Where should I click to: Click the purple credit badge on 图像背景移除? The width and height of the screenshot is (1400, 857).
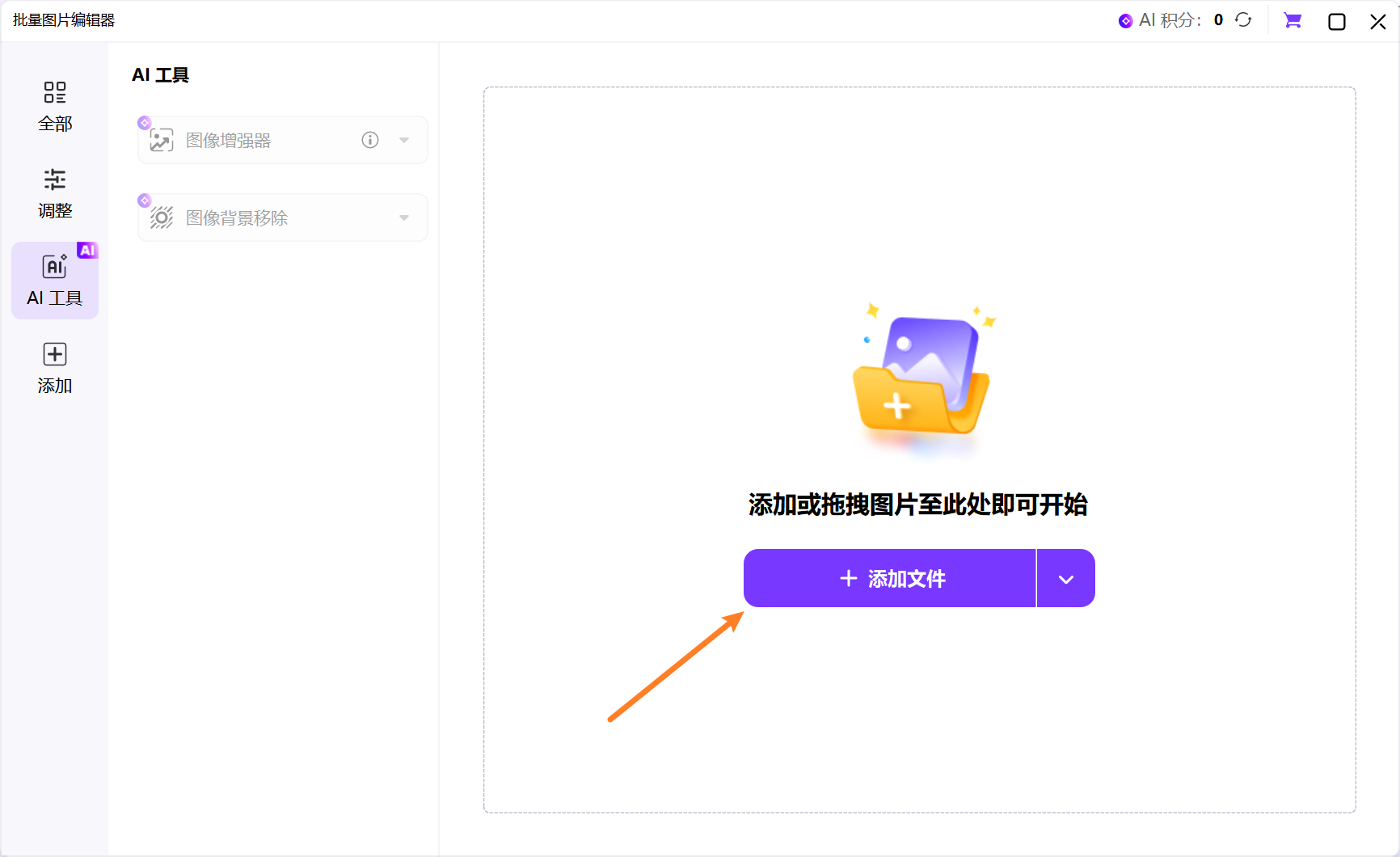(x=145, y=200)
